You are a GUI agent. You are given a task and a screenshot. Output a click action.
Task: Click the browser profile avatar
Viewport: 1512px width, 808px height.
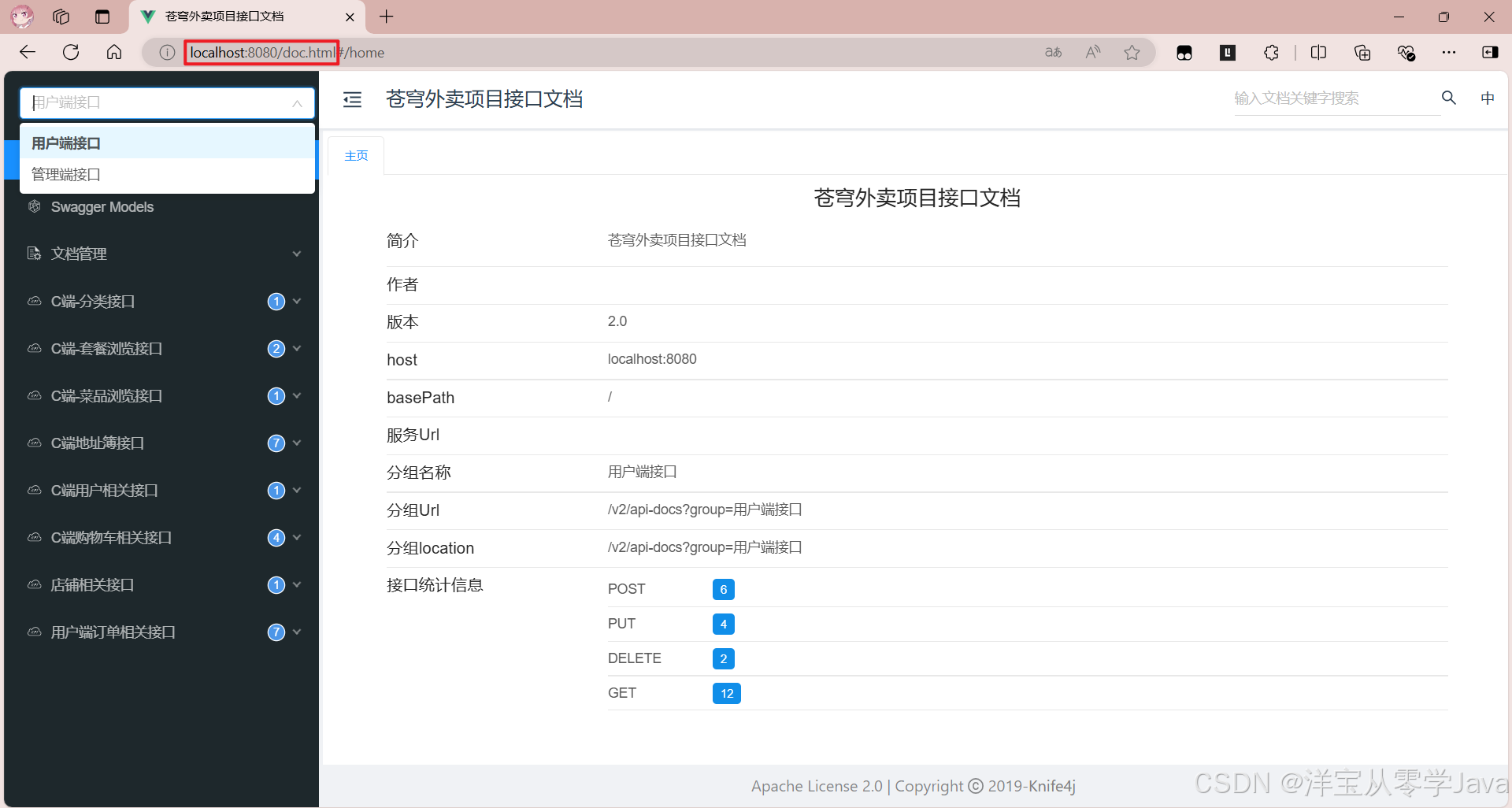[x=22, y=17]
